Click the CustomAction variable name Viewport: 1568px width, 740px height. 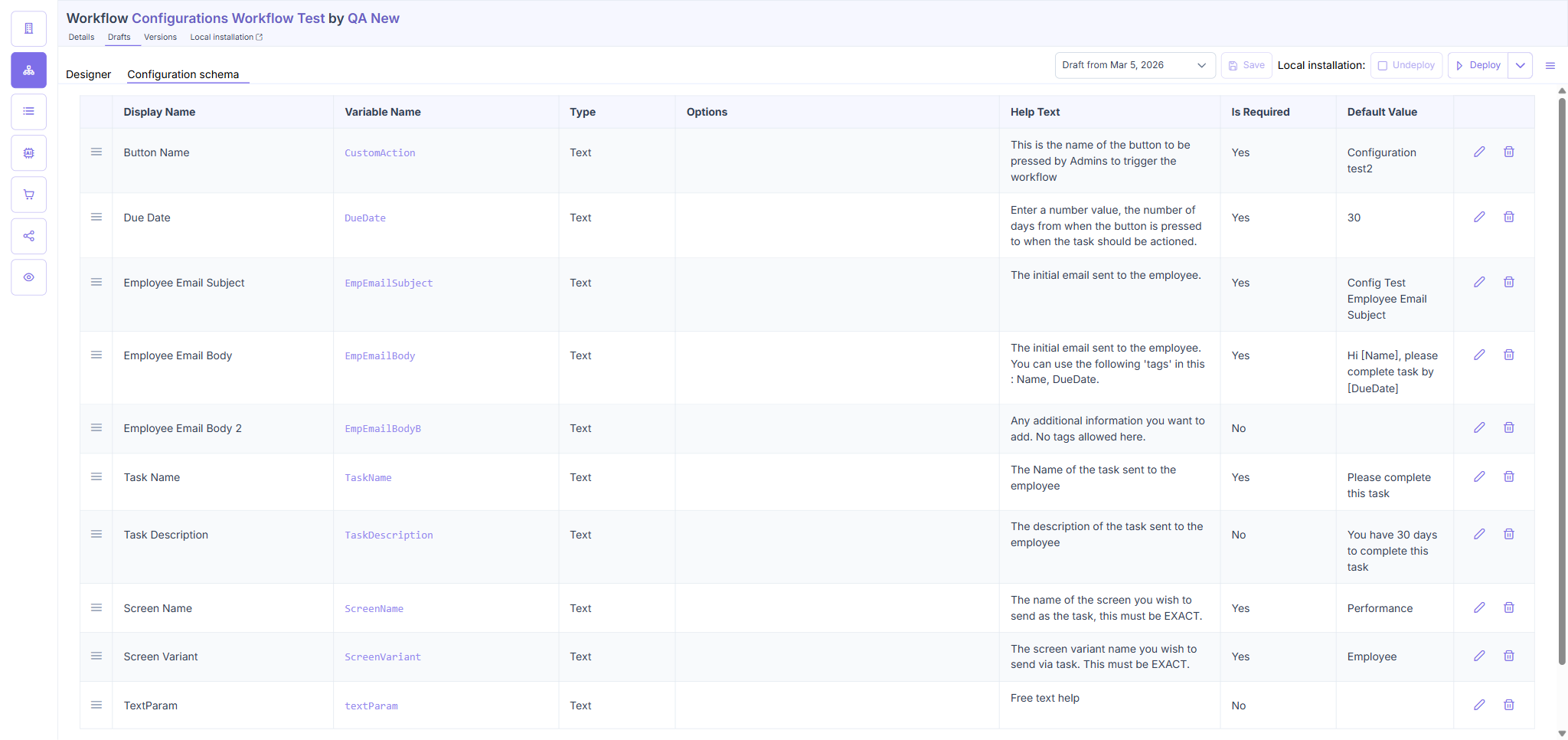point(380,153)
